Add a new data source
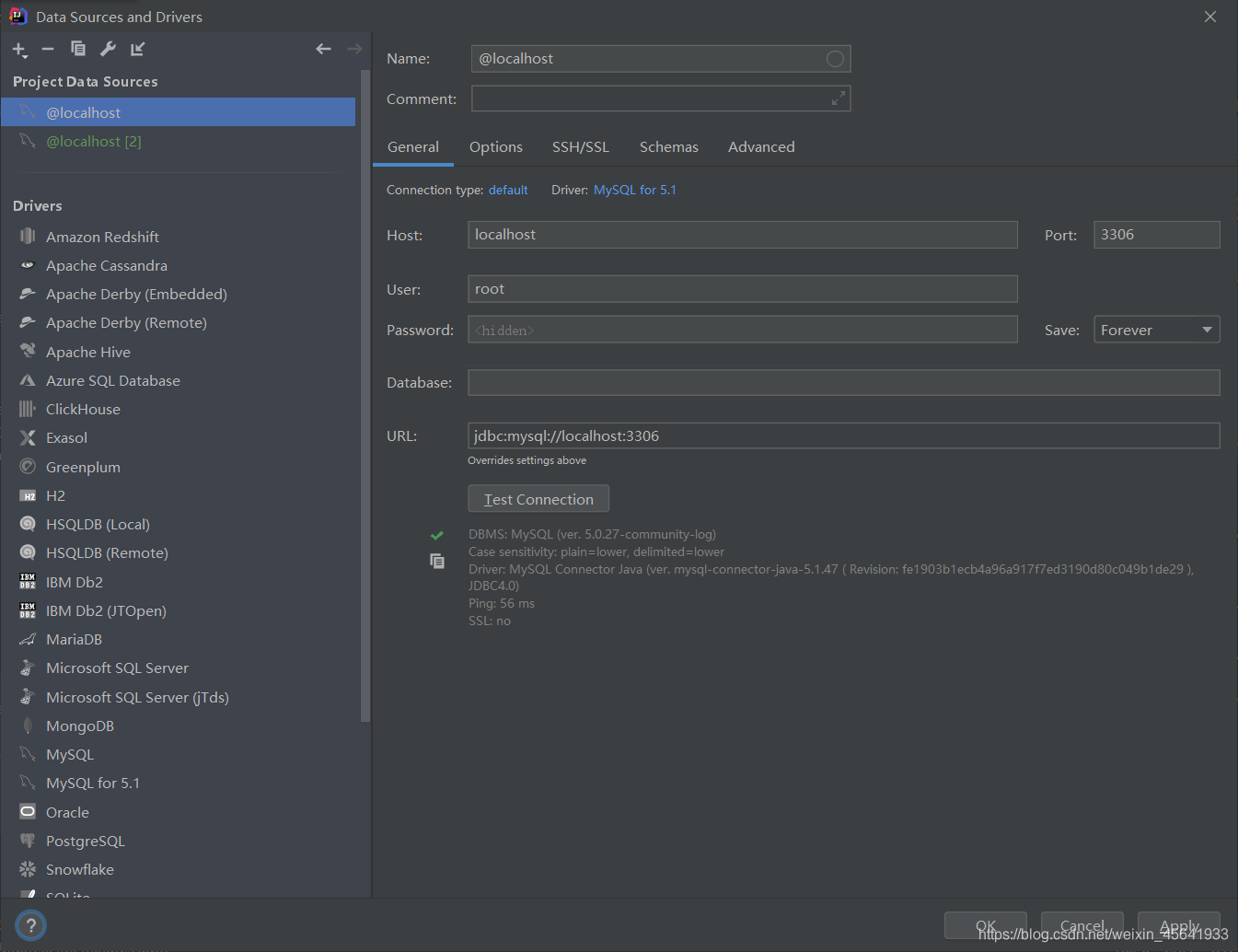1238x952 pixels. (x=19, y=49)
